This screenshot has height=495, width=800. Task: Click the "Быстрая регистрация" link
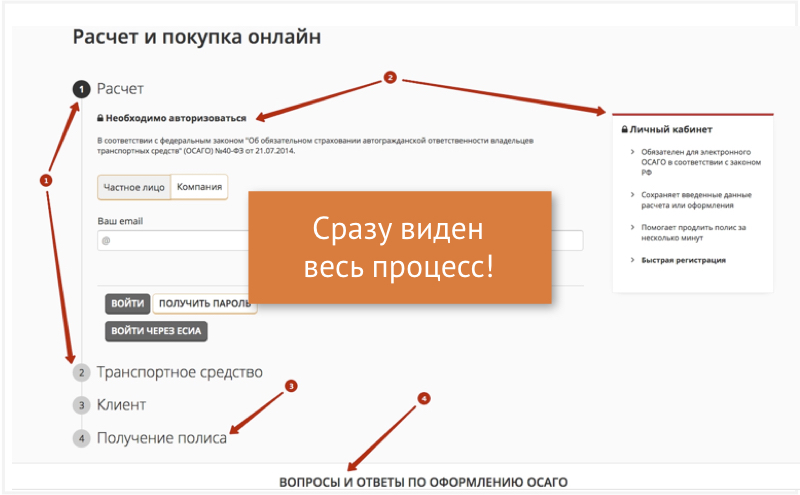click(683, 260)
